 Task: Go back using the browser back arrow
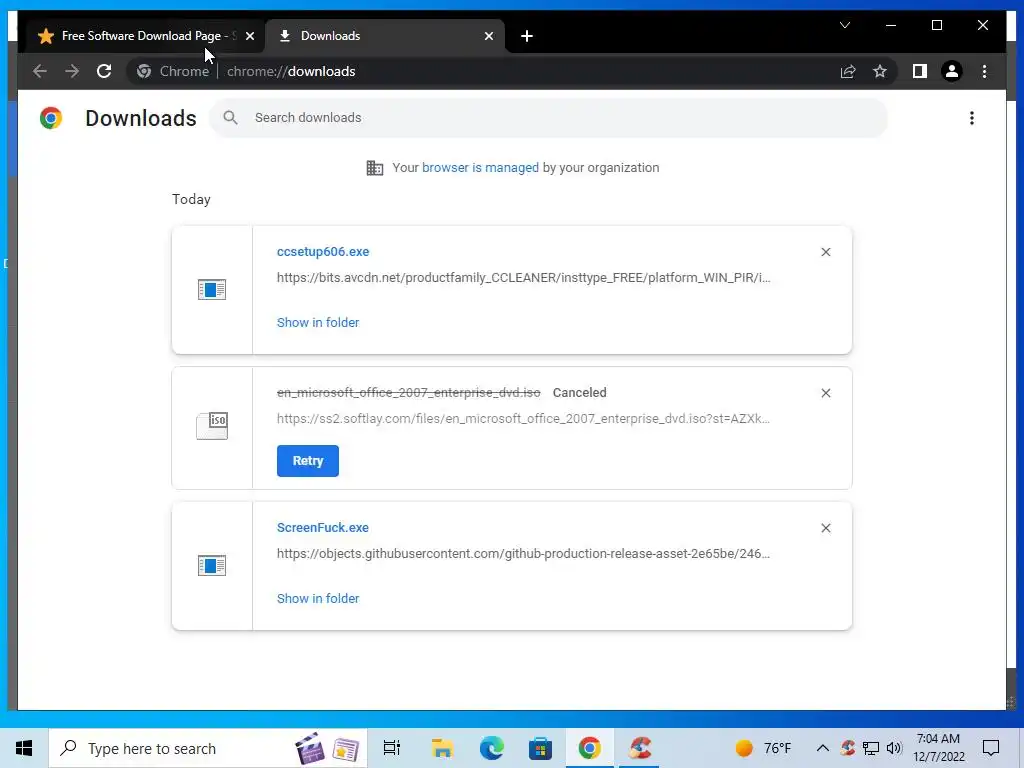[40, 71]
